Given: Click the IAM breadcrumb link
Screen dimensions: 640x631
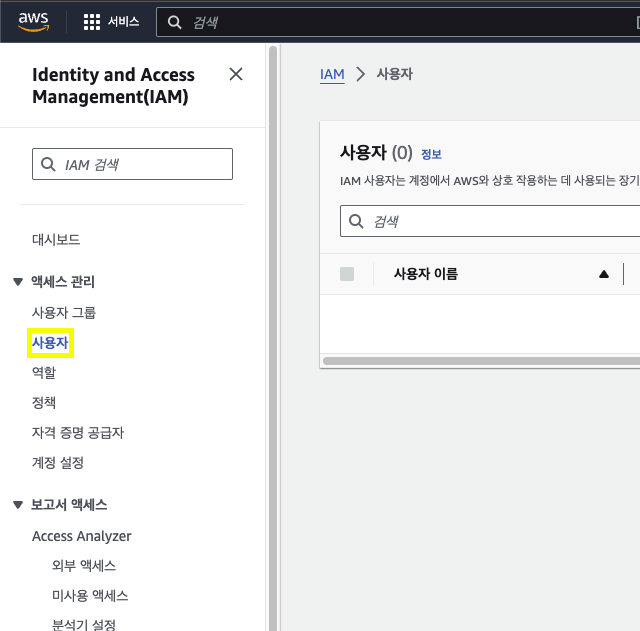Looking at the screenshot, I should tap(332, 74).
